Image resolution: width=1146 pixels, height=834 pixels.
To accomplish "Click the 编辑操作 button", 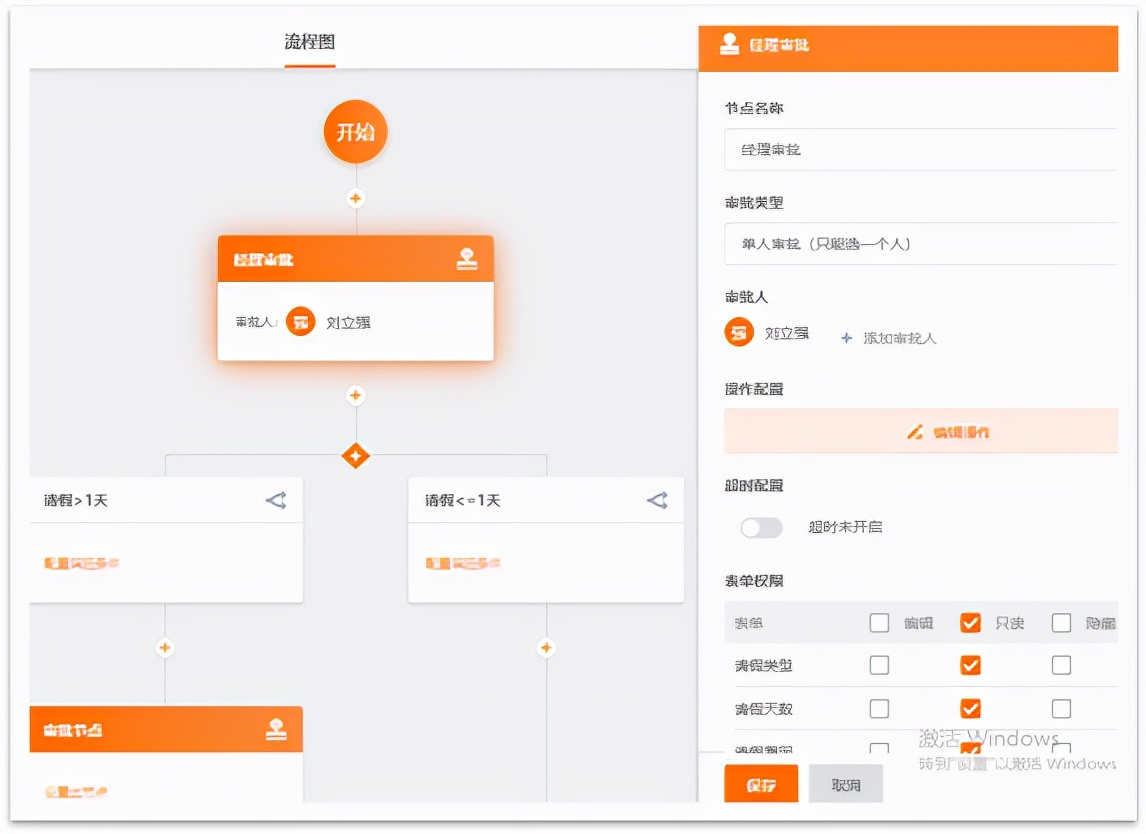I will point(921,431).
